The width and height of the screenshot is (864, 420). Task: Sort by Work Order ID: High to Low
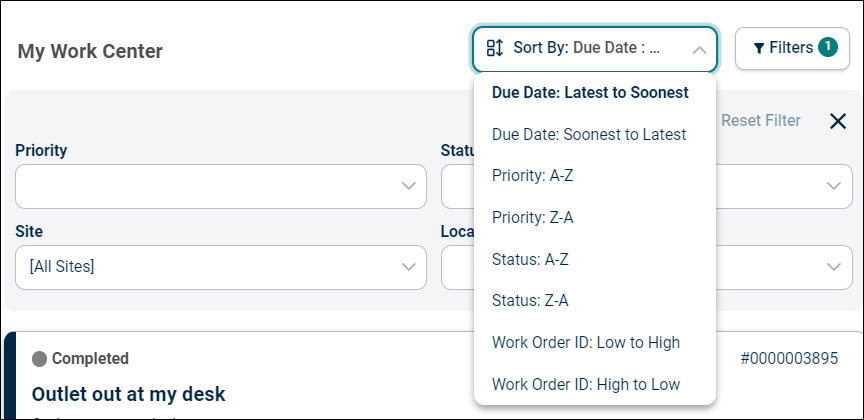coord(585,384)
